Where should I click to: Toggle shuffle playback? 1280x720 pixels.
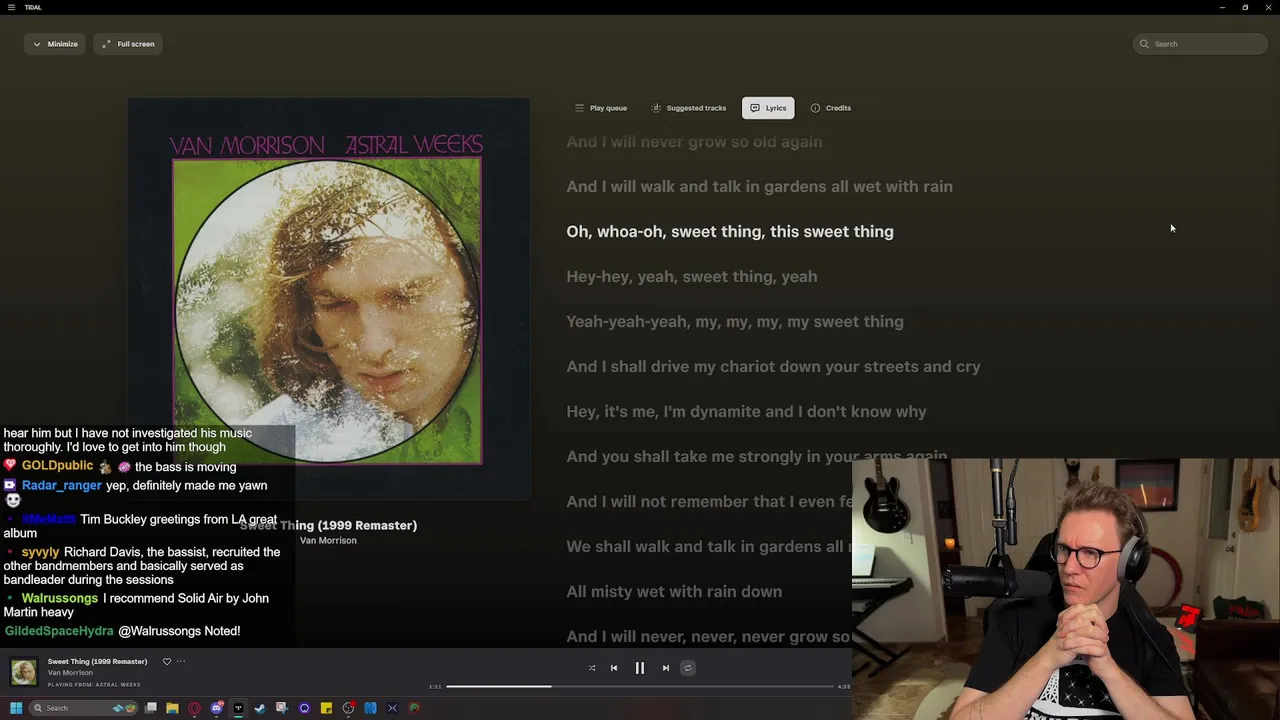(x=592, y=668)
